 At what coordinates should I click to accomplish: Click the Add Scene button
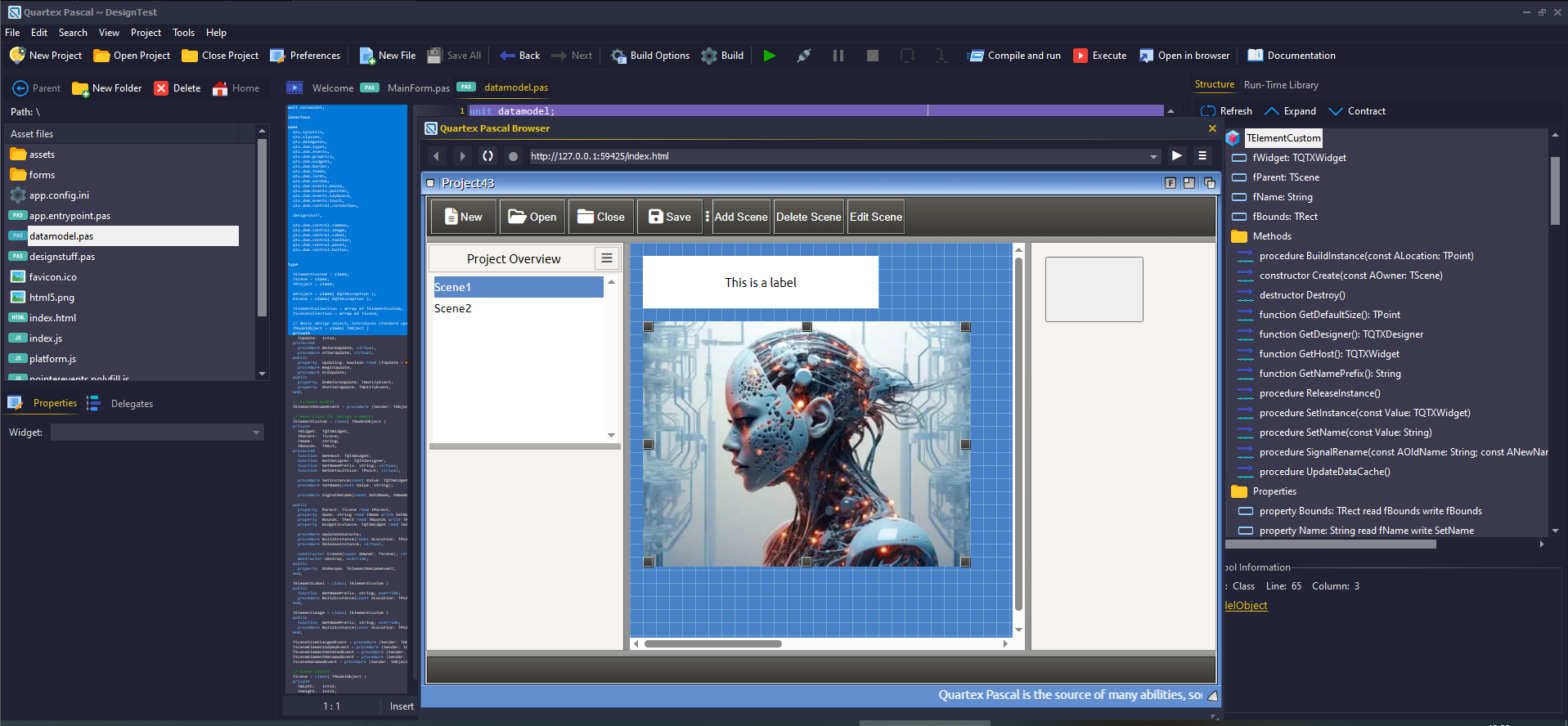point(740,217)
